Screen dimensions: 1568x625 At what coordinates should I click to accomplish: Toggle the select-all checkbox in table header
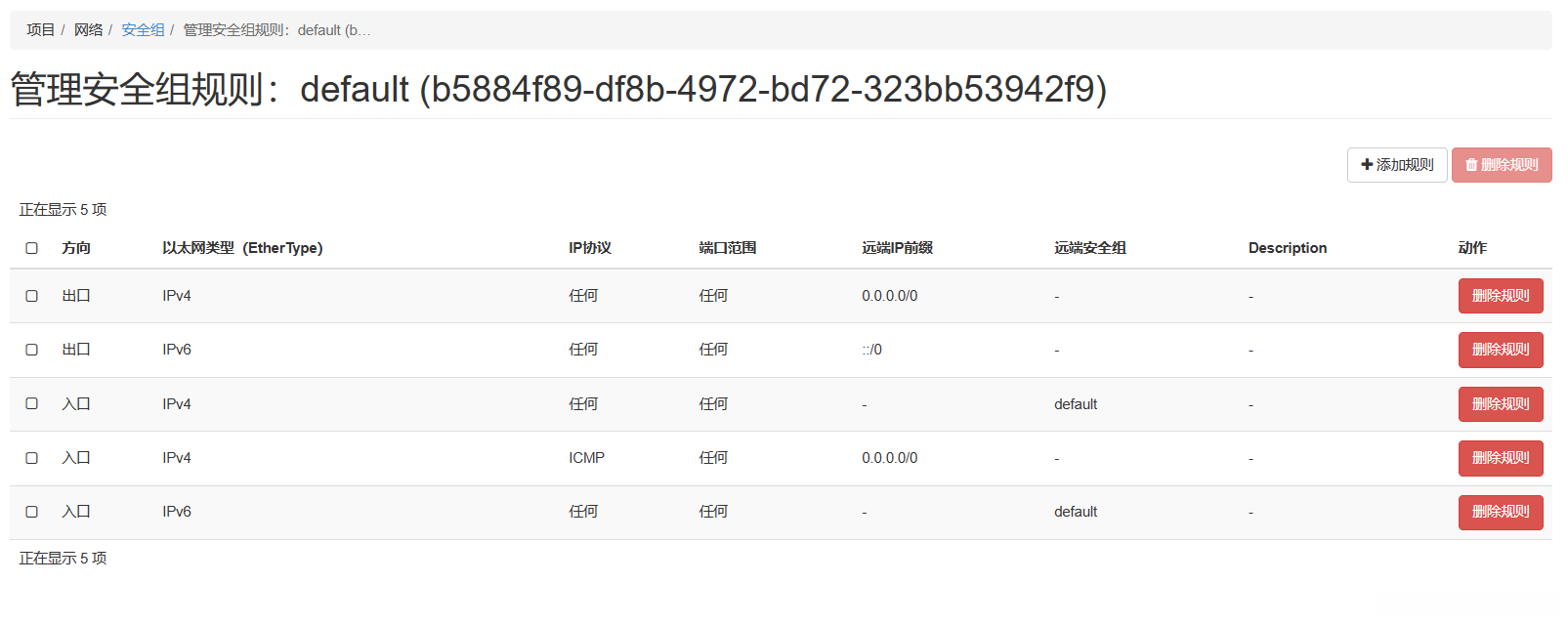[32, 248]
